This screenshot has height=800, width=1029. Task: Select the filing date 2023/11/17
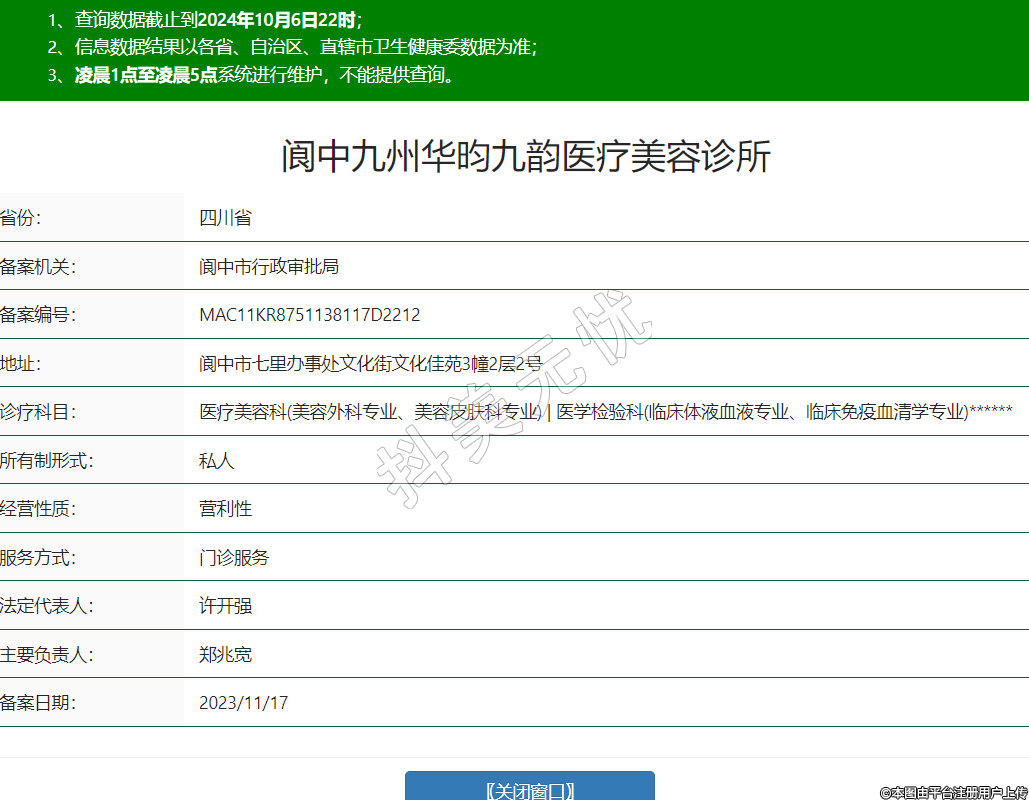click(243, 703)
